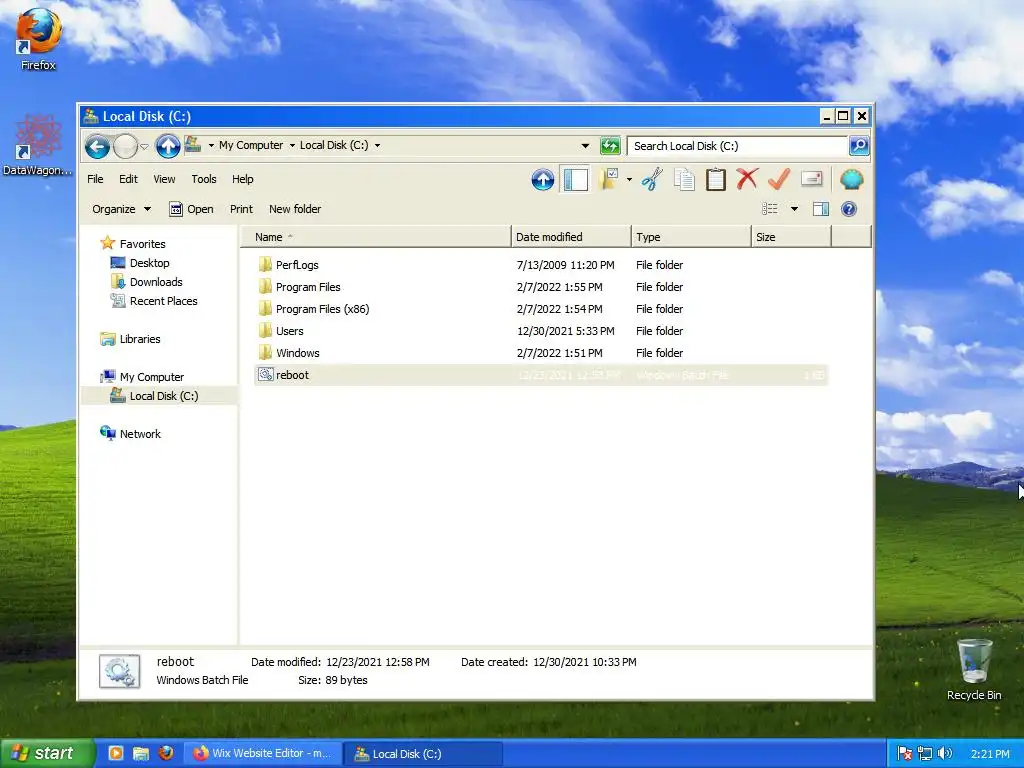Open the Organize dropdown menu
The height and width of the screenshot is (768, 1024).
(121, 209)
